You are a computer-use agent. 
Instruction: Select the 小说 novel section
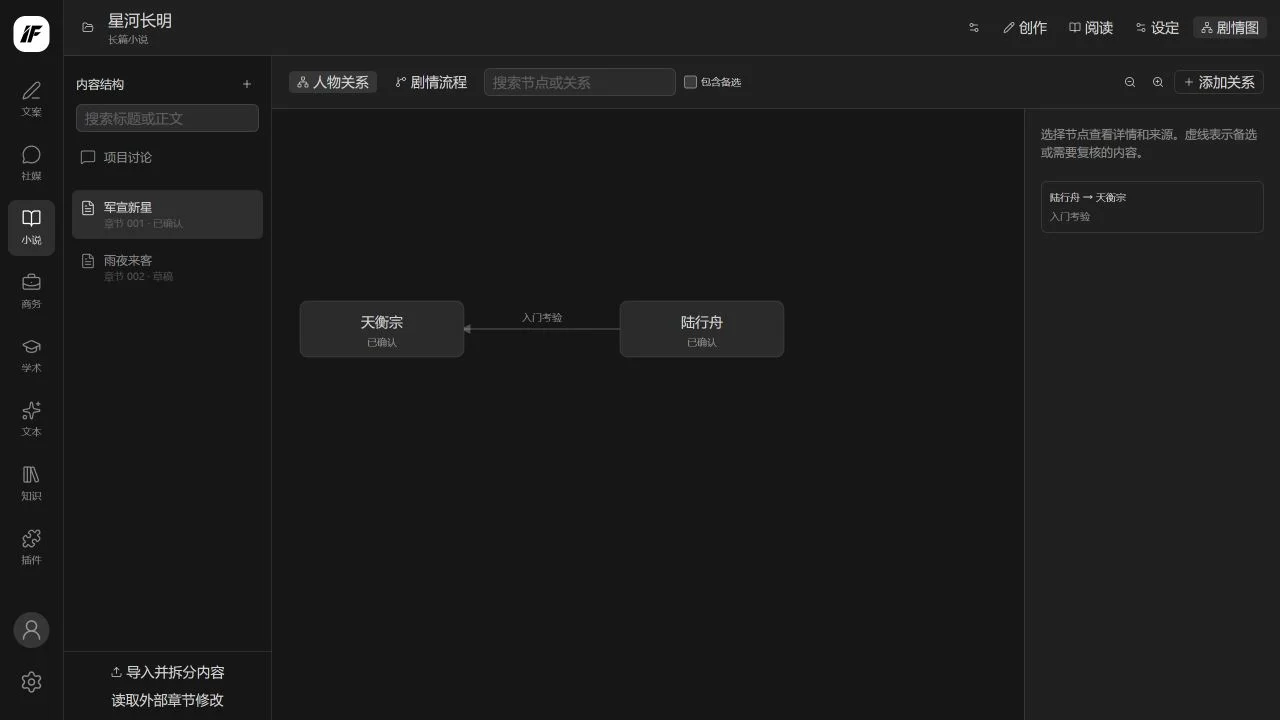[31, 228]
